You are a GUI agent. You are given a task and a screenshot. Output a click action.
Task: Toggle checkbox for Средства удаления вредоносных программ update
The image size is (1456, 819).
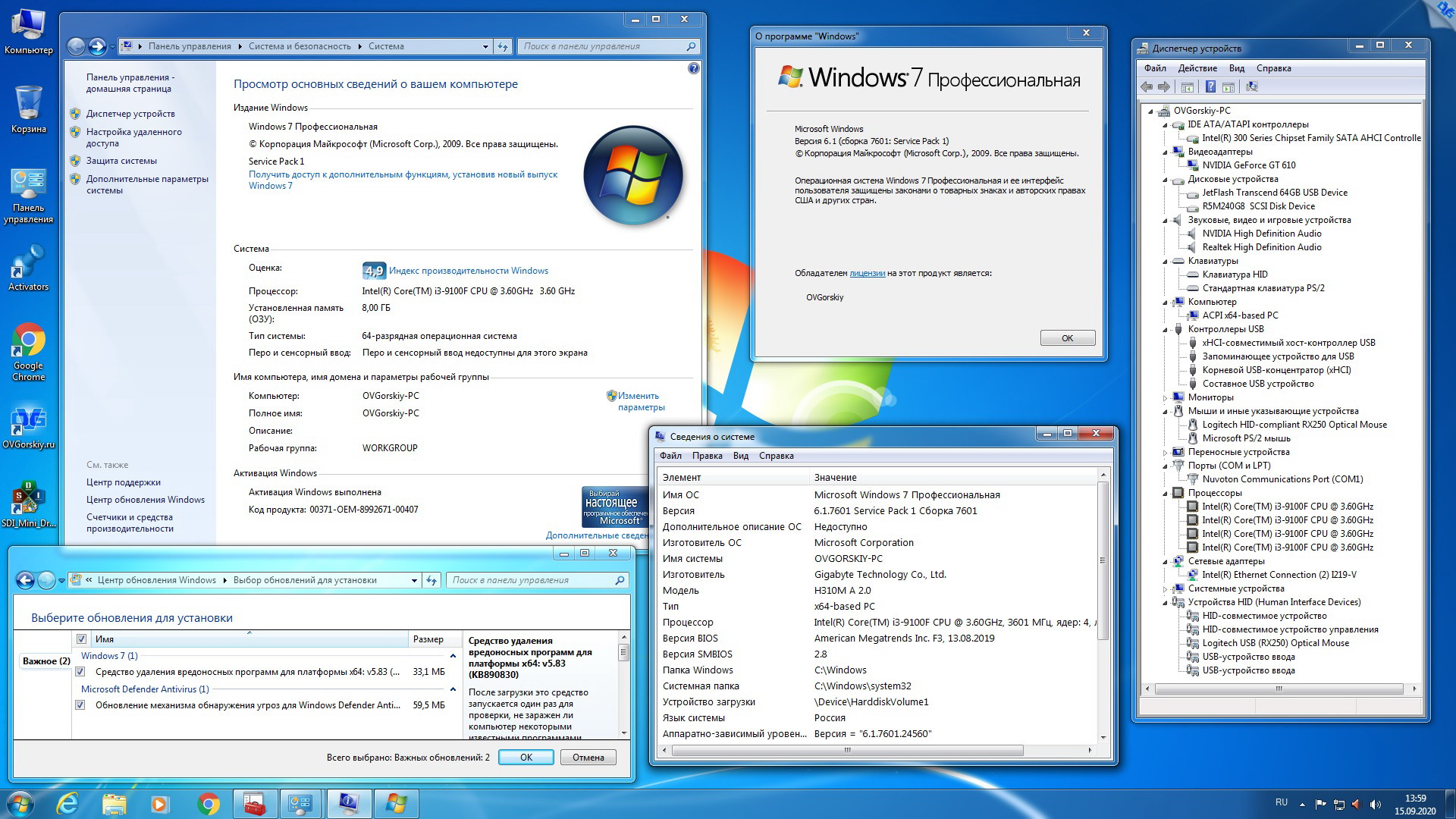(x=80, y=671)
